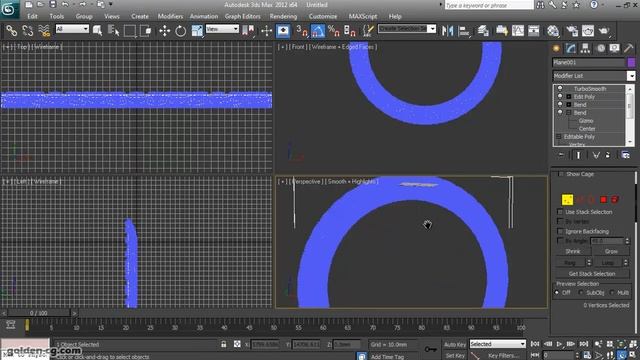
Task: Click the Select and Link tool
Action: point(11,31)
